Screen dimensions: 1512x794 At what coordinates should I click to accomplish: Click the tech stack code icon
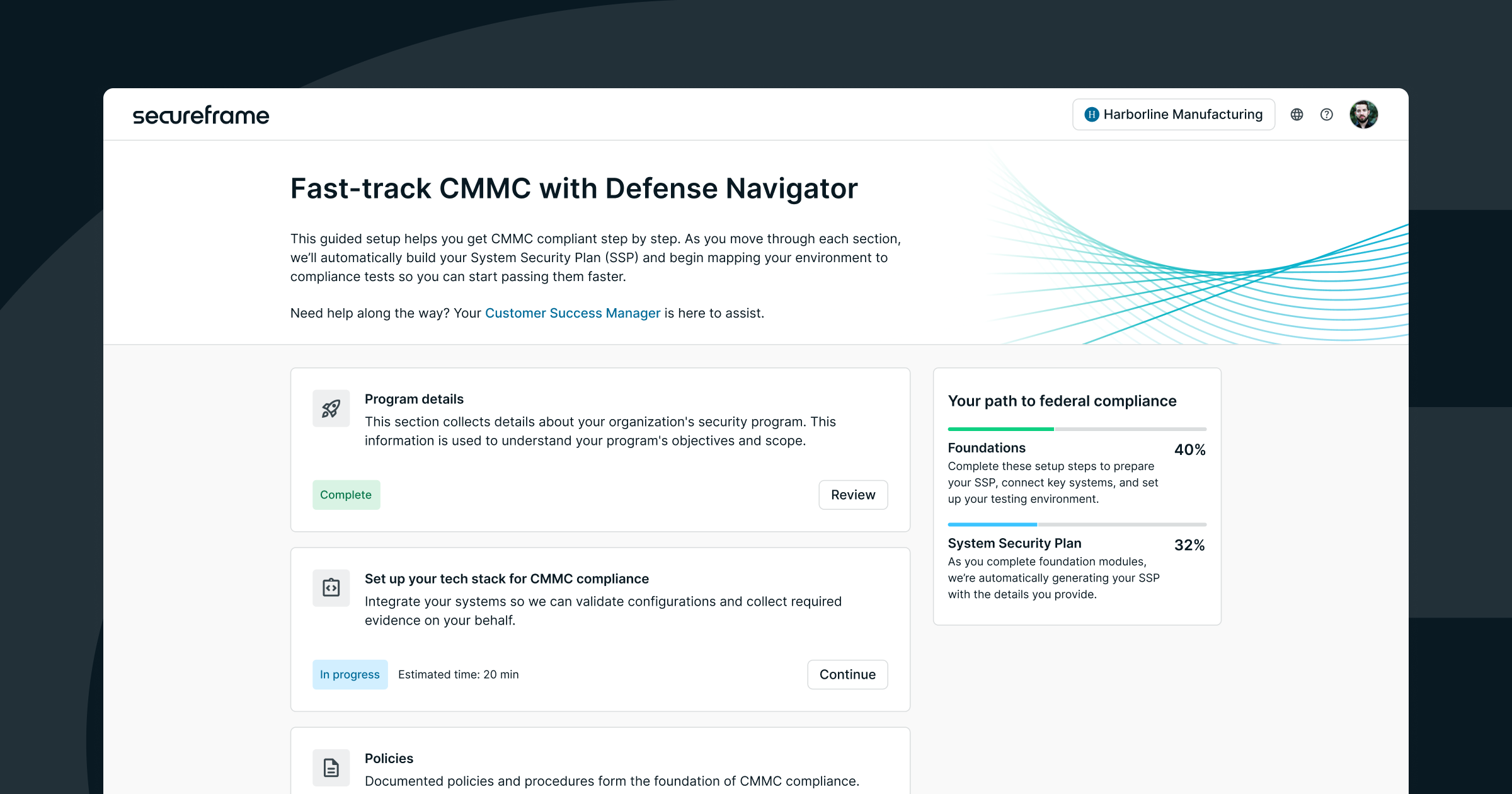331,588
